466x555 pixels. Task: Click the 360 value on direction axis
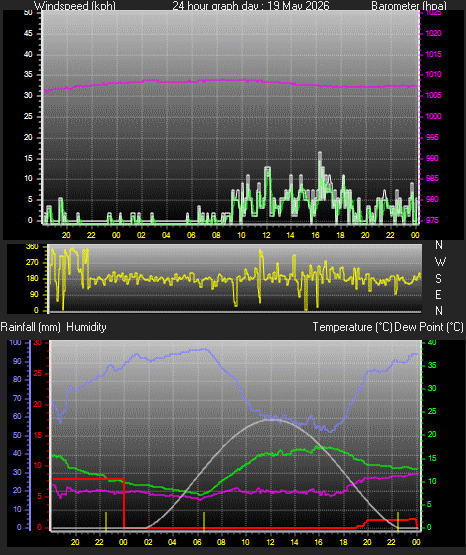point(32,247)
